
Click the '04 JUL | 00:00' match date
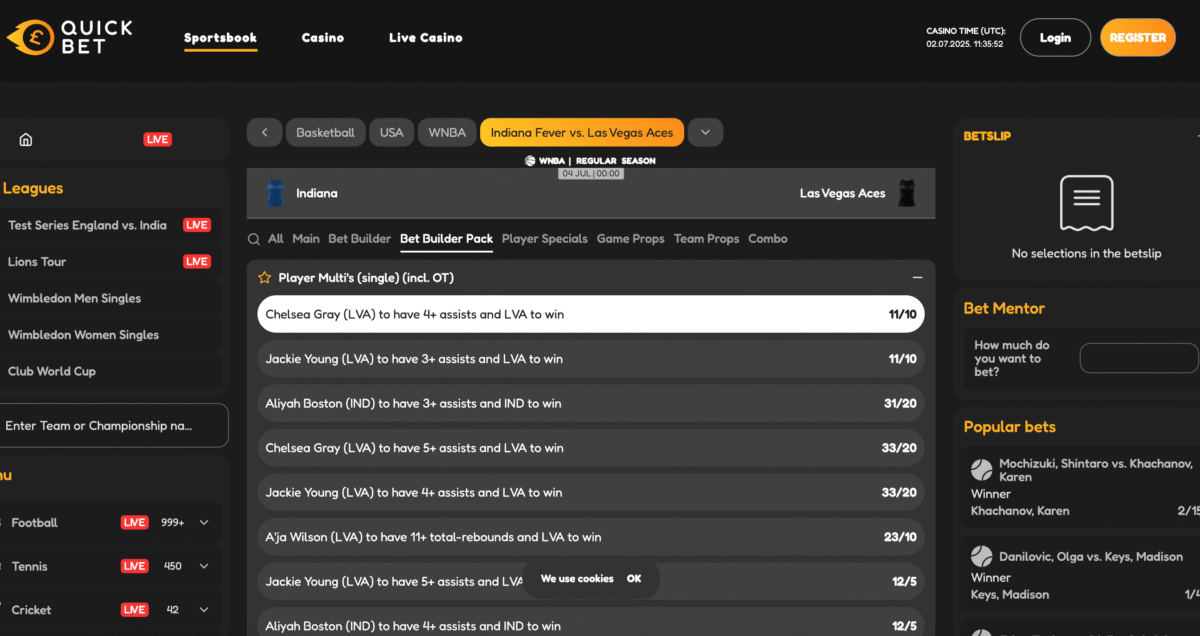pos(591,173)
